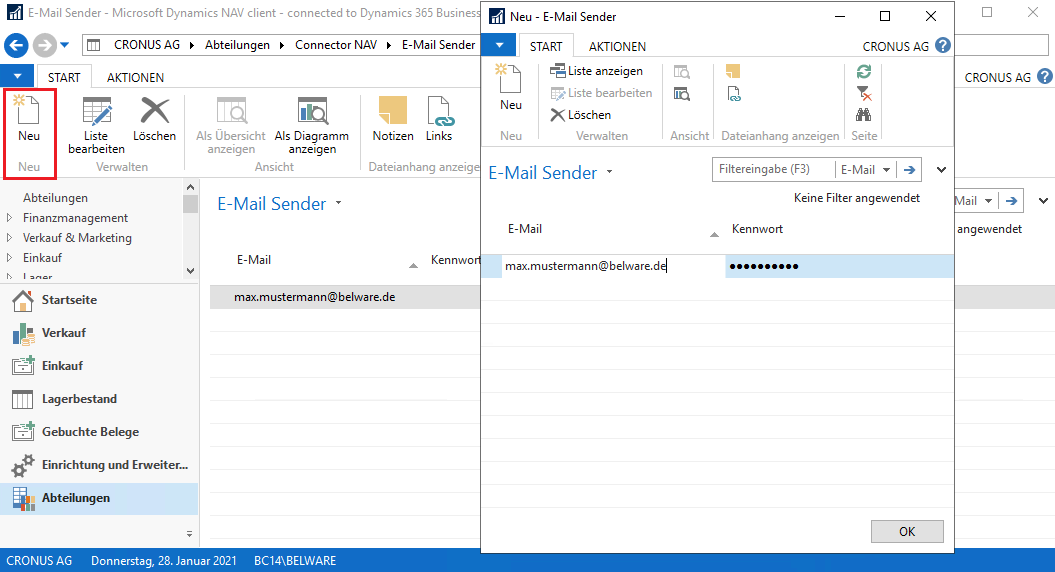Click CRONUS AG breadcrumb in address bar
Viewport: 1055px width, 572px height.
coord(147,45)
